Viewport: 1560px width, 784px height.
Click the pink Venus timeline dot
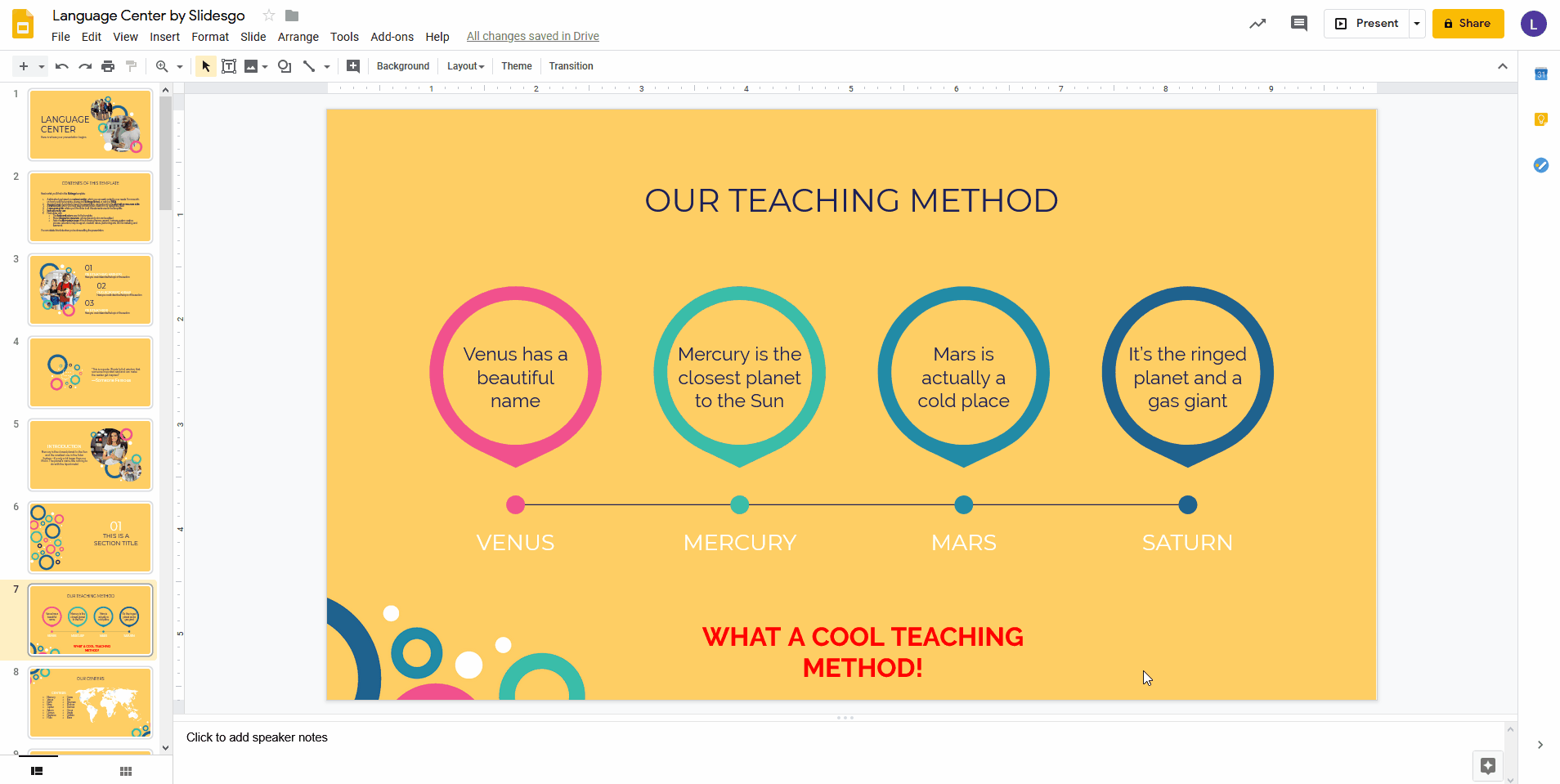pyautogui.click(x=515, y=504)
